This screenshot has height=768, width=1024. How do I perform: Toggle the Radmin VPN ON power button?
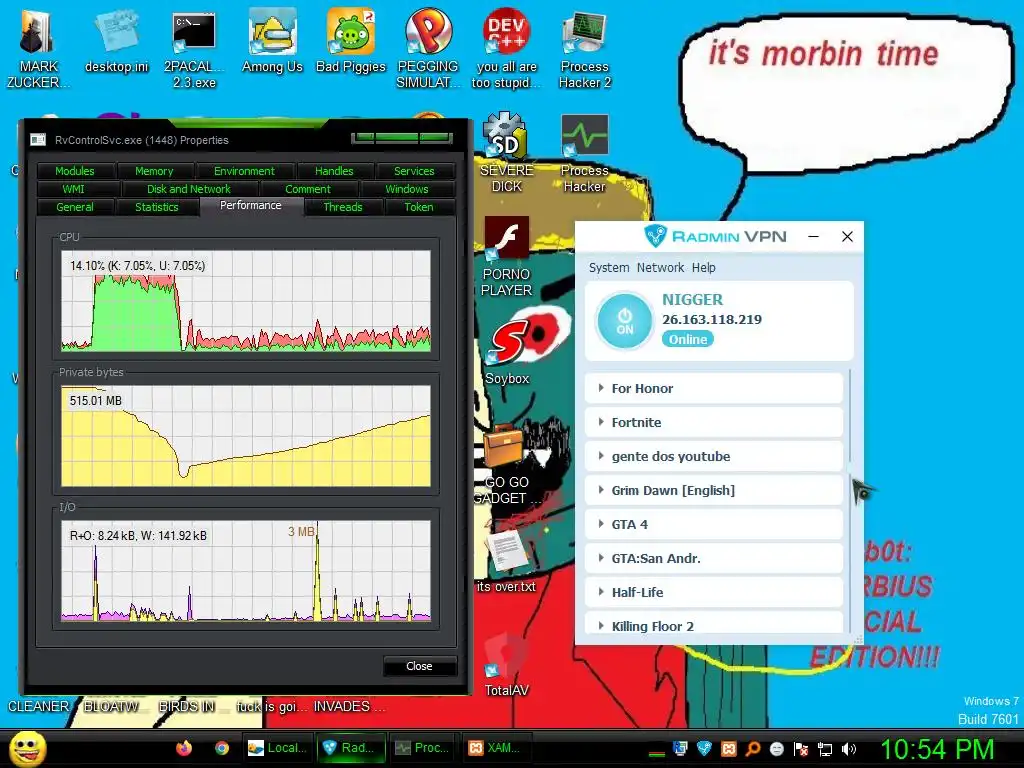click(x=624, y=321)
